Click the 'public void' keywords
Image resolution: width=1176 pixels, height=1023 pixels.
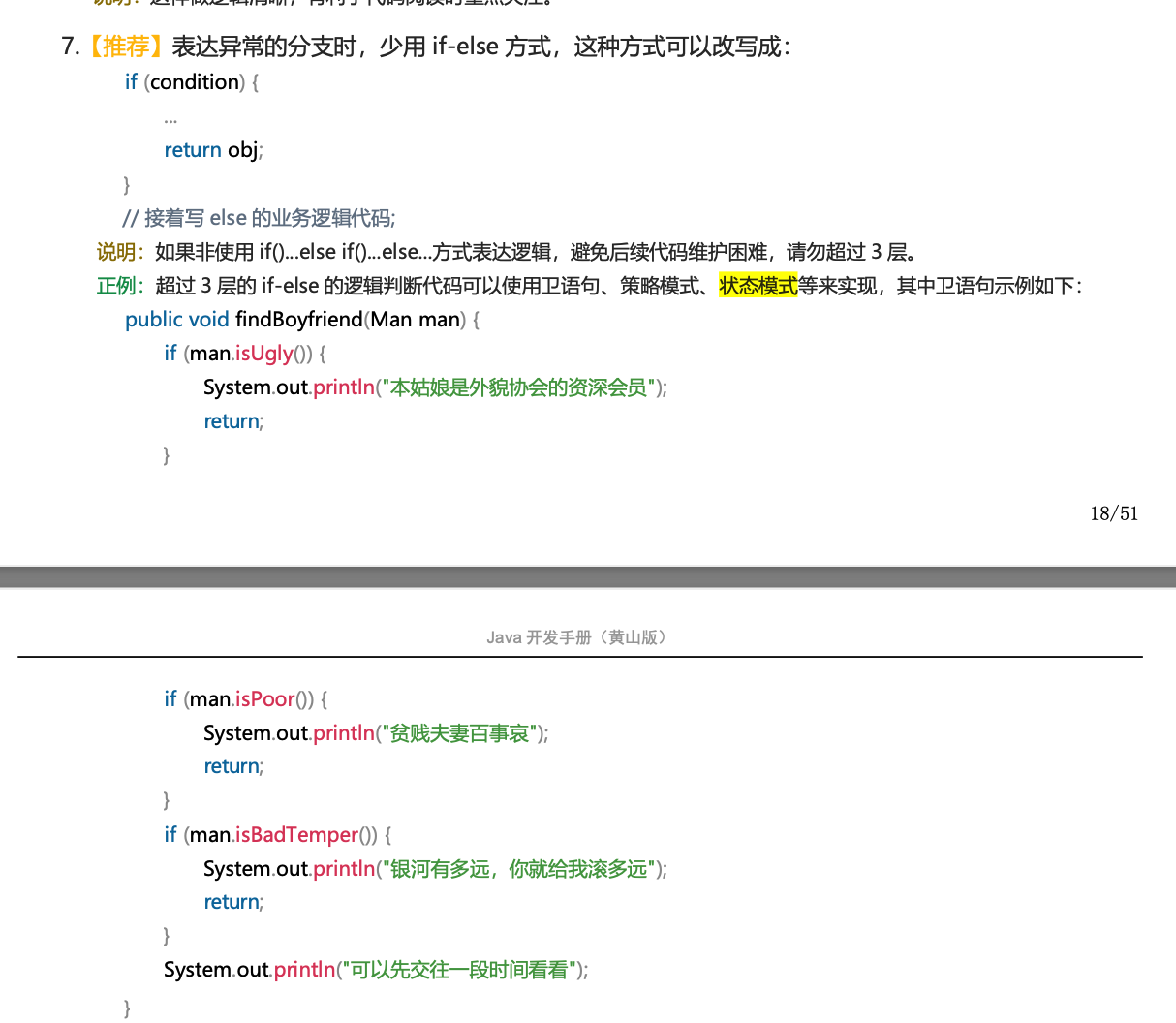click(x=176, y=320)
